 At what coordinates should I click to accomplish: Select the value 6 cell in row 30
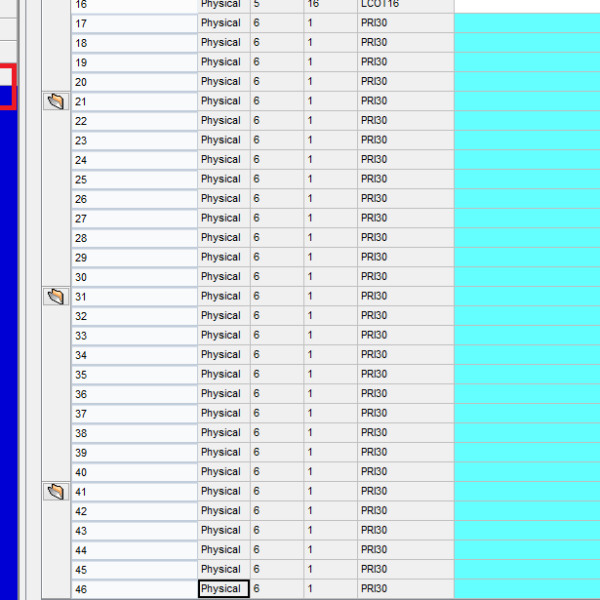pyautogui.click(x=276, y=277)
